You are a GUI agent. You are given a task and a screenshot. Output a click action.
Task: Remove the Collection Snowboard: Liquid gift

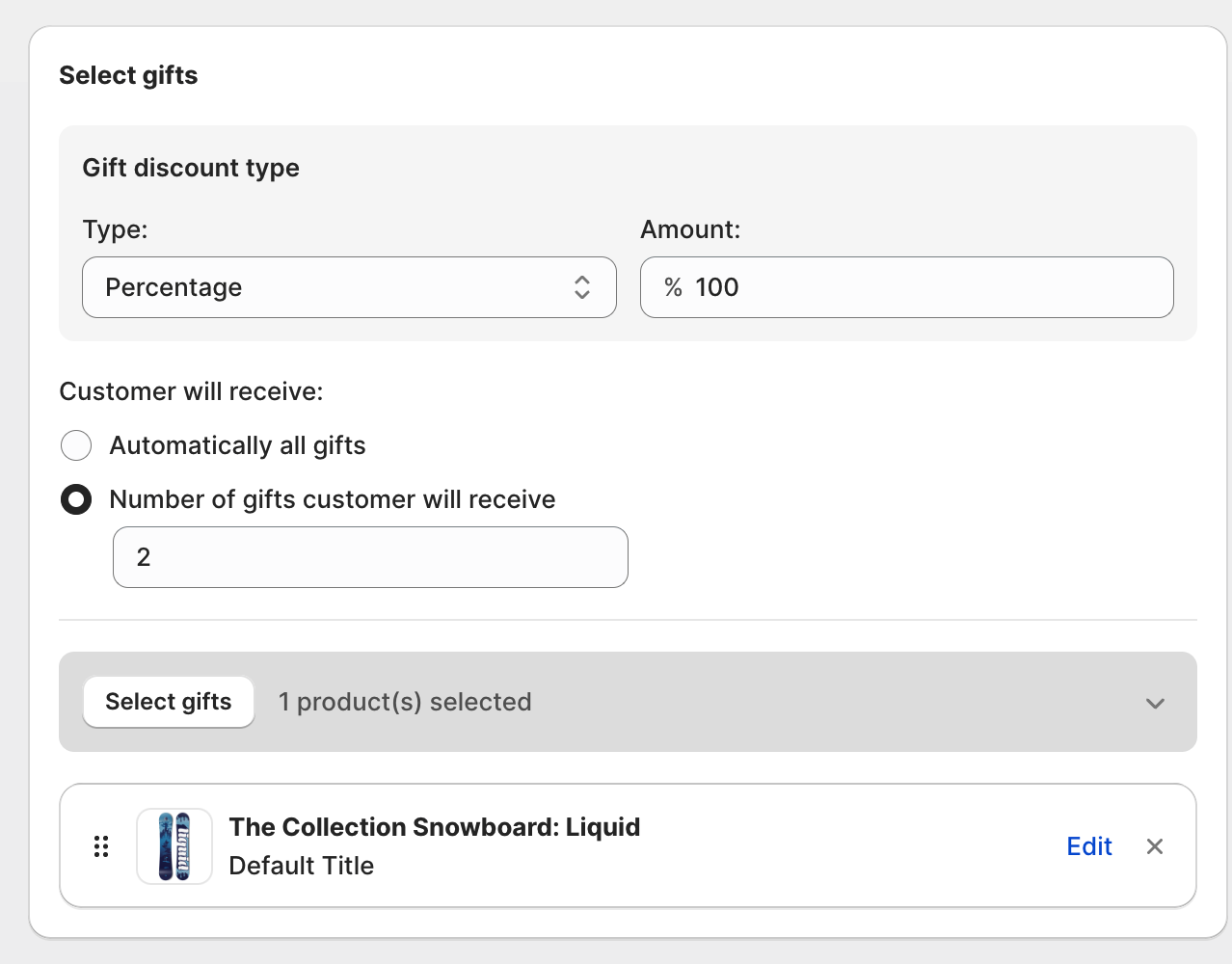tap(1155, 846)
